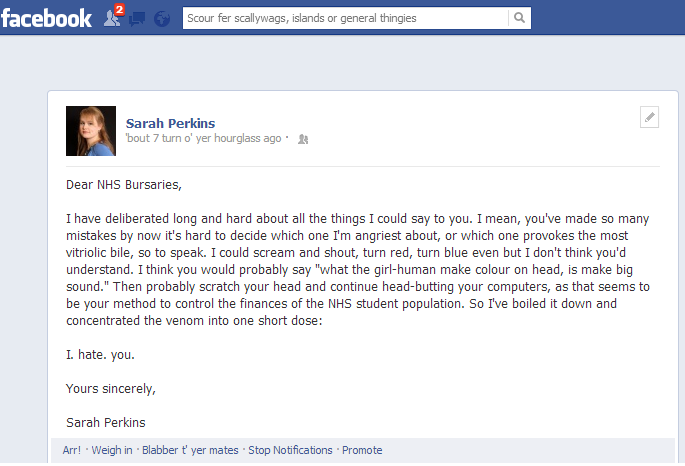Viewport: 685px width, 466px height.
Task: Click the "Yours sincerely," closing line
Action: coord(111,389)
